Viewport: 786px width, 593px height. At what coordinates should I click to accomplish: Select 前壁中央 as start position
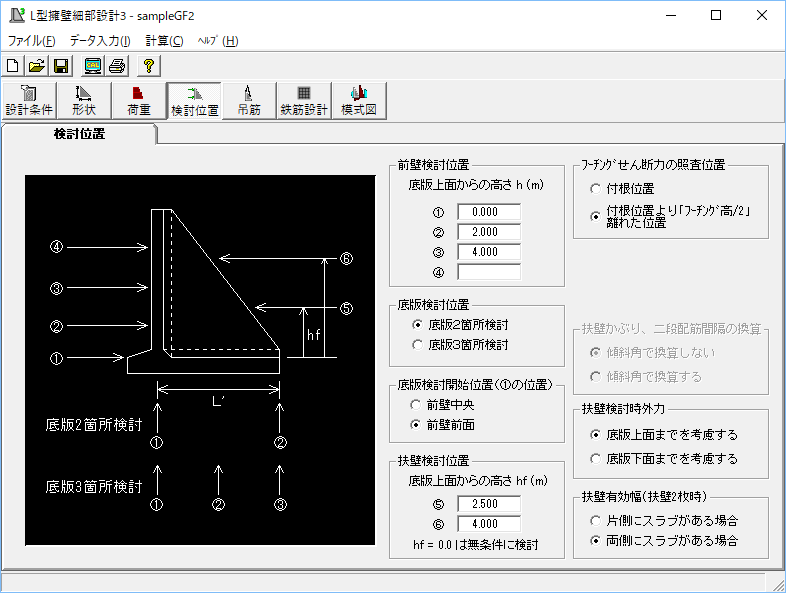pyautogui.click(x=415, y=405)
